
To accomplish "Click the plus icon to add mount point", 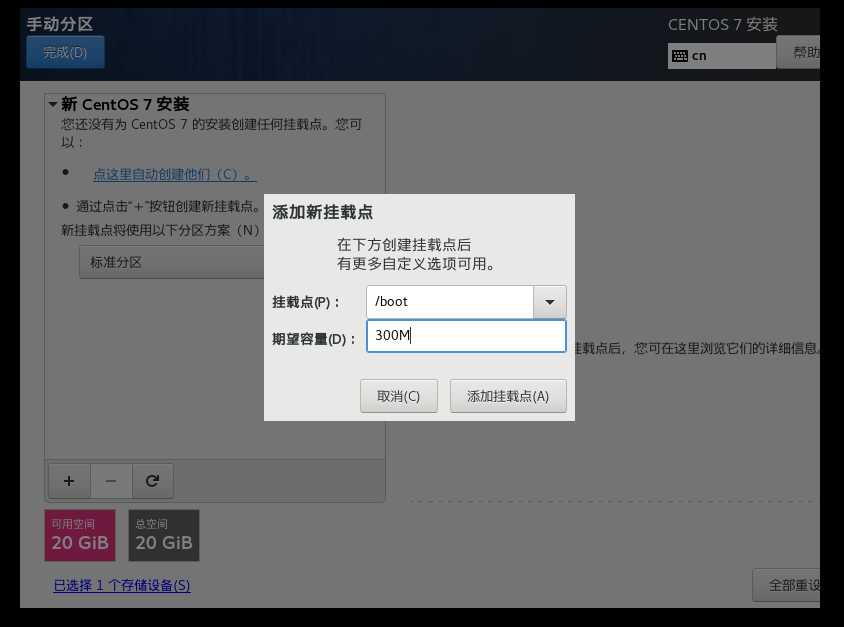I will pos(69,481).
